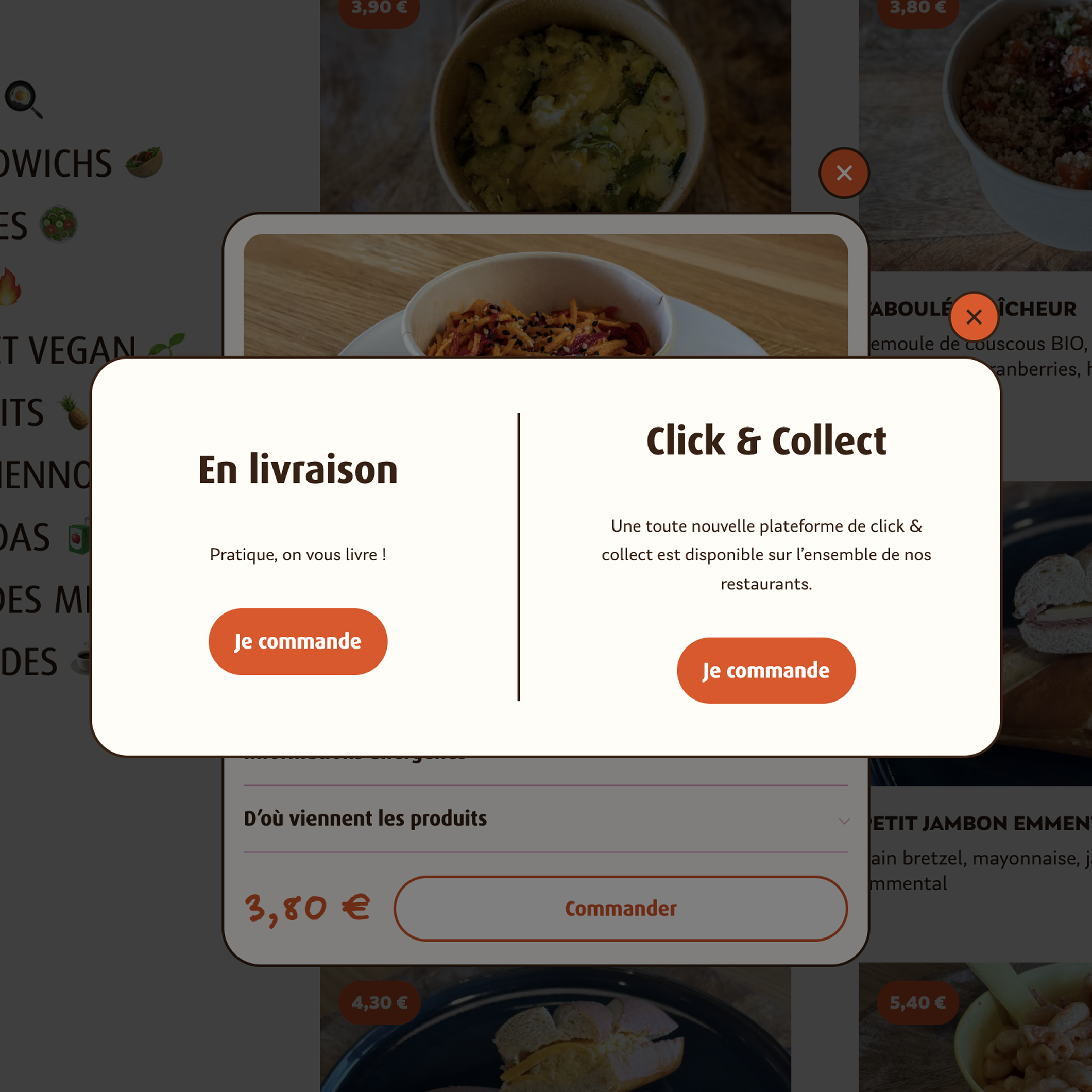Viewport: 1092px width, 1092px height.
Task: Click the 4,30 € sandwich product image
Action: click(x=555, y=1029)
